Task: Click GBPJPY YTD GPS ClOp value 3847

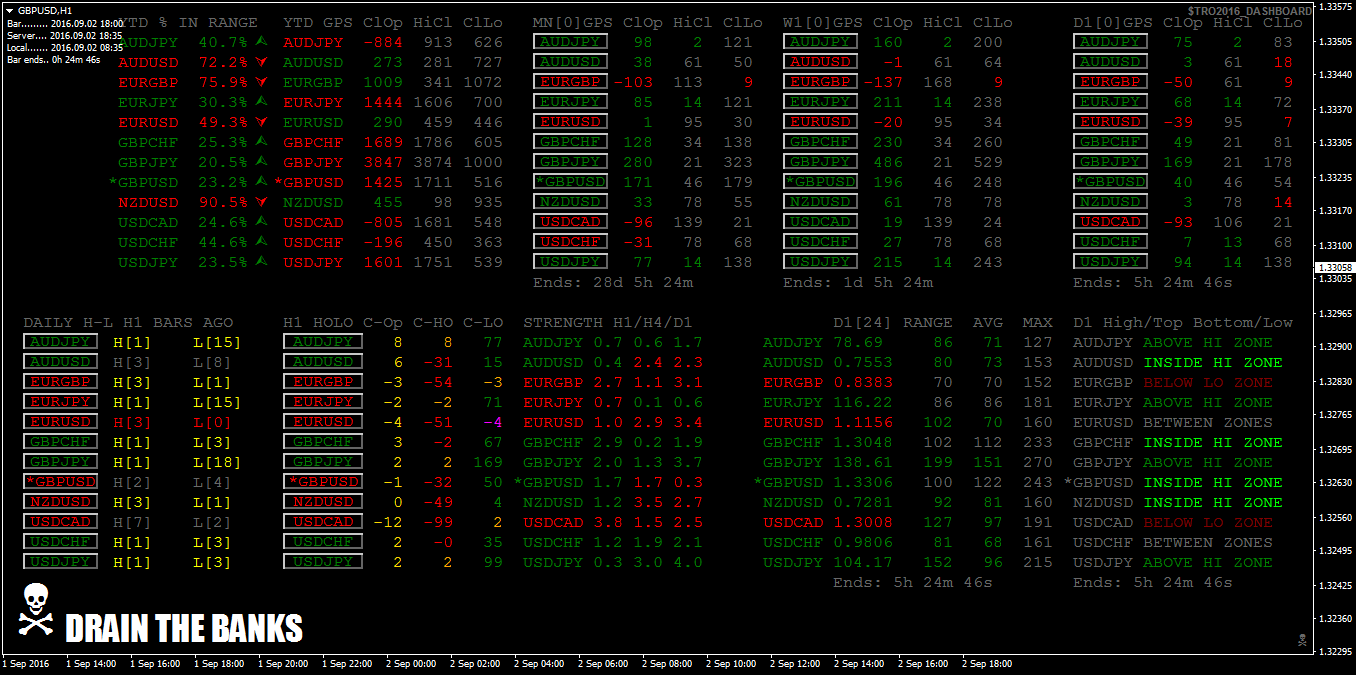Action: (x=383, y=162)
